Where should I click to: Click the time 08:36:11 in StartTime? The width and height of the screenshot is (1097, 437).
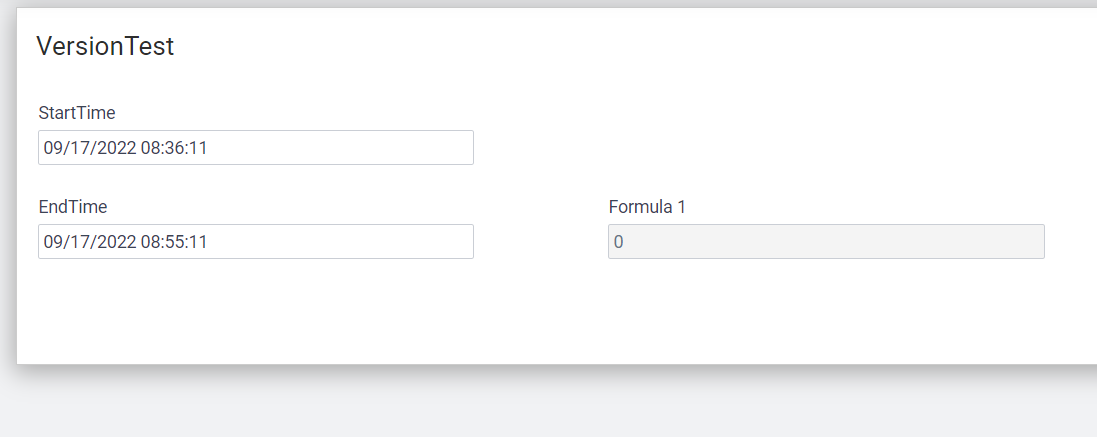(x=174, y=148)
